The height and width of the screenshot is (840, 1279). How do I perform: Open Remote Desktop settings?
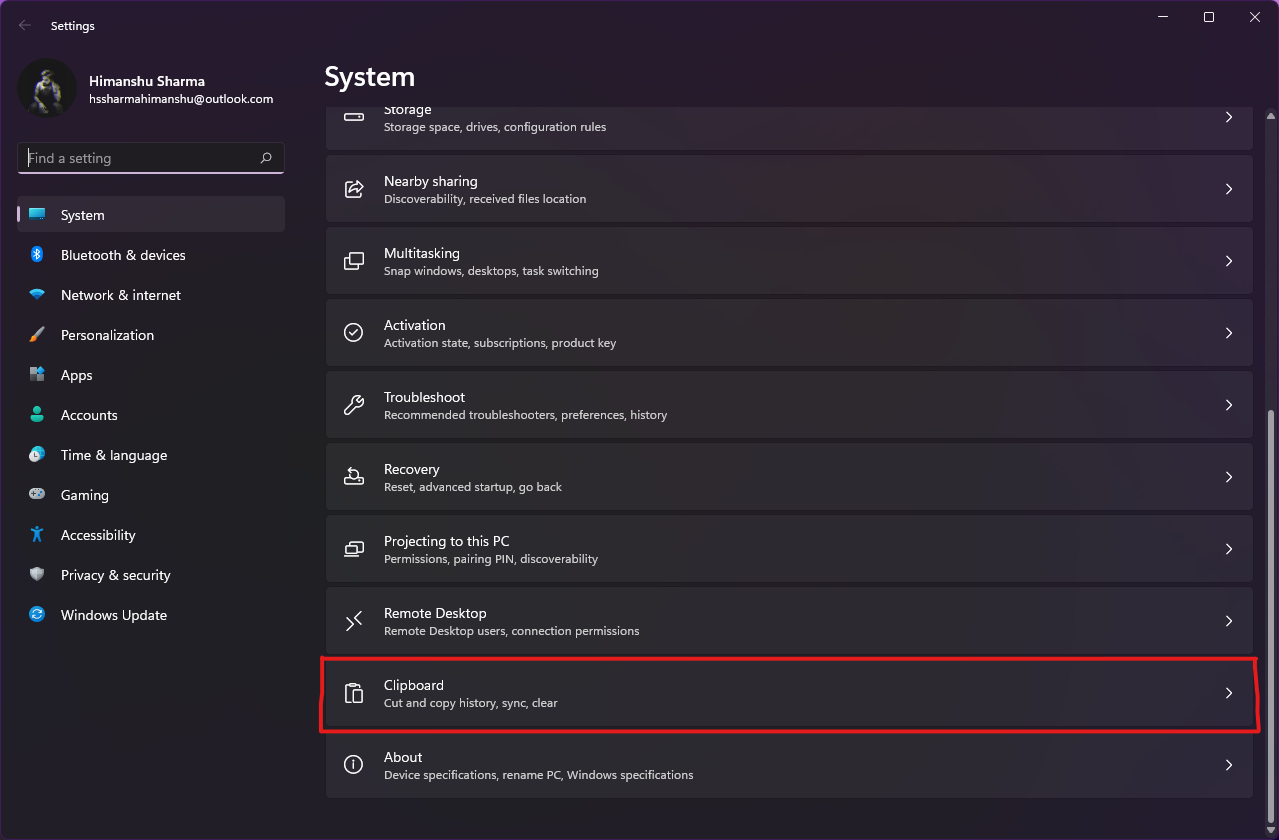coord(789,621)
